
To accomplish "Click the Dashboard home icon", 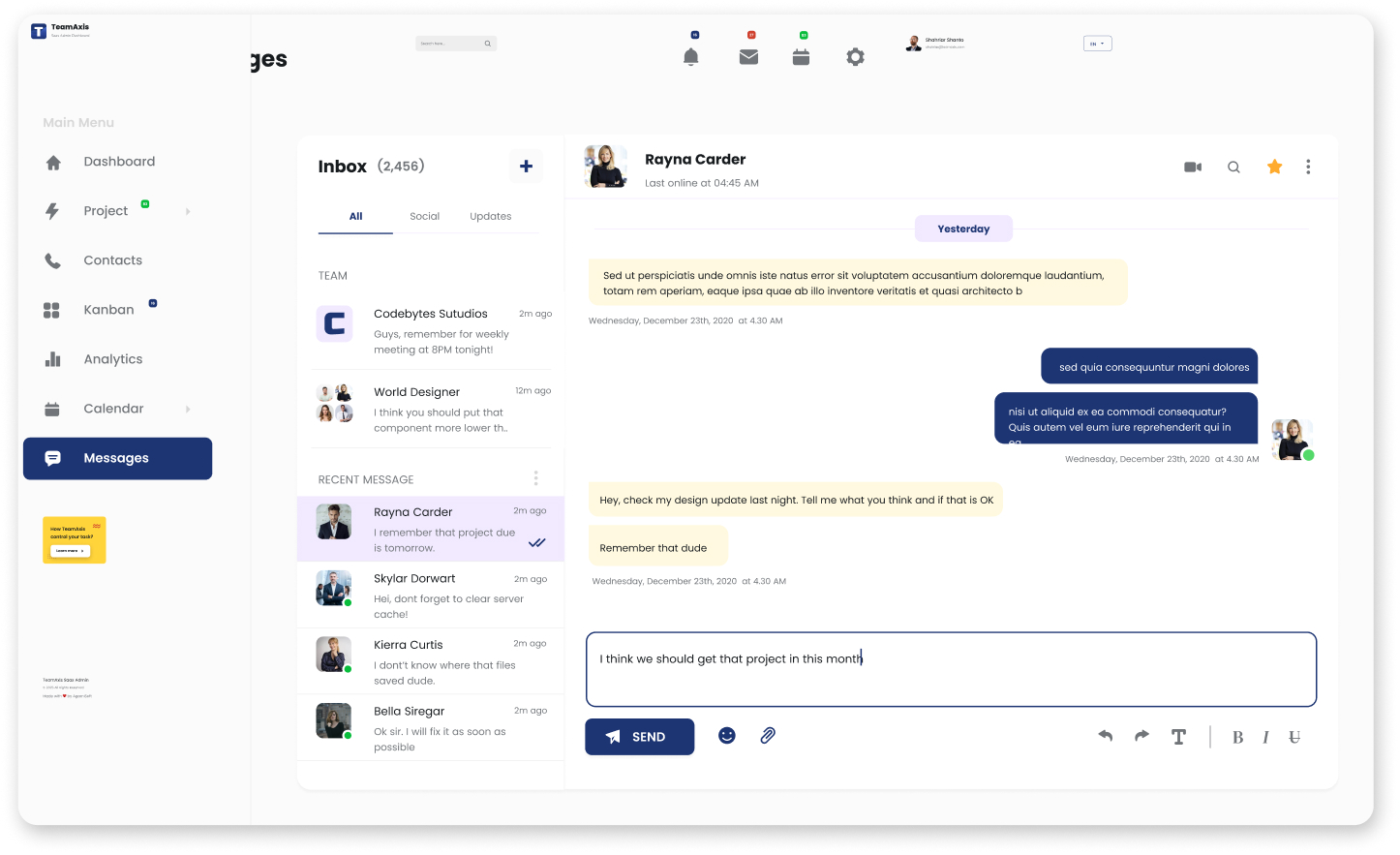I will click(x=53, y=162).
